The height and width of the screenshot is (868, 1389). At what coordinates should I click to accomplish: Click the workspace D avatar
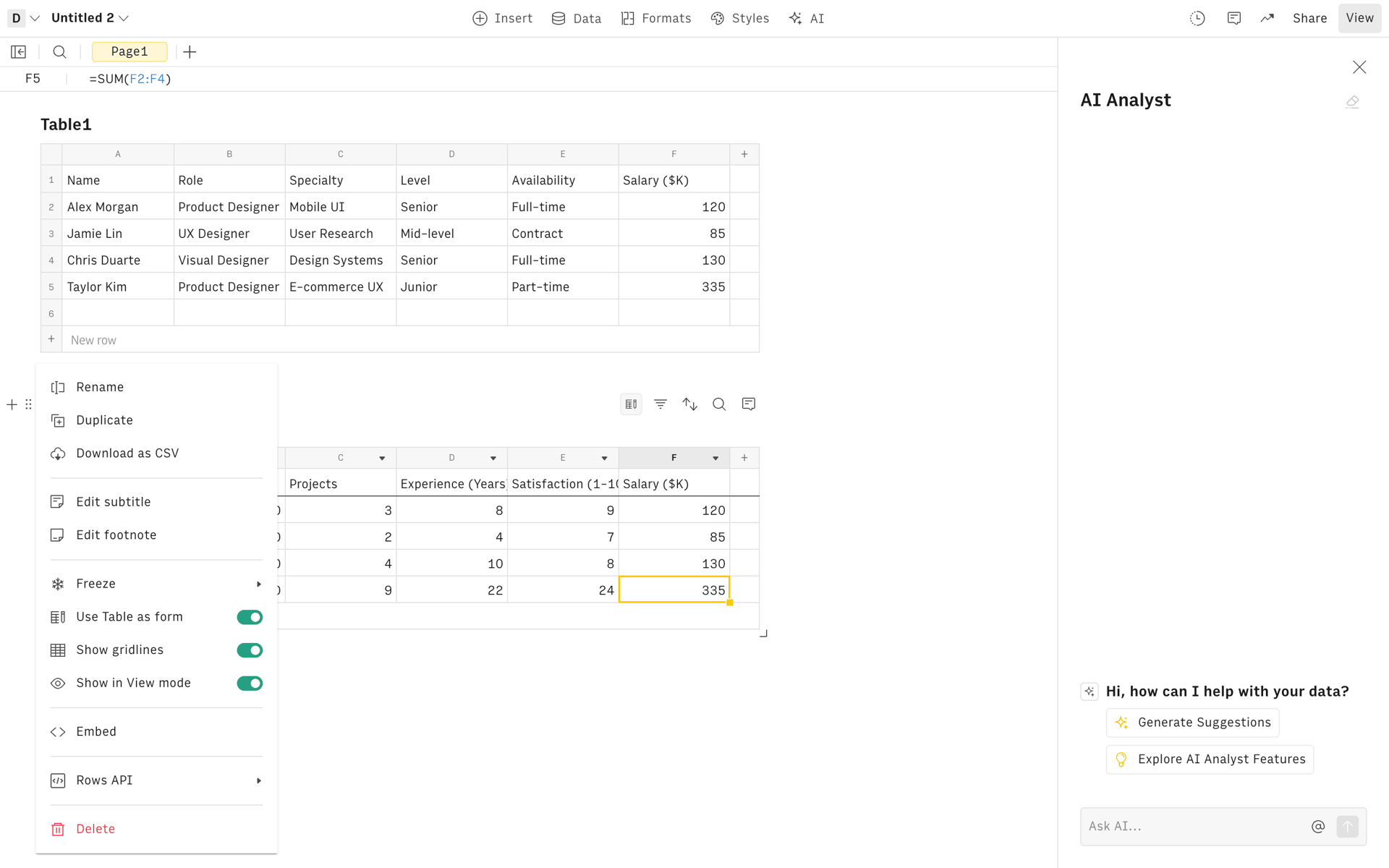coord(16,18)
